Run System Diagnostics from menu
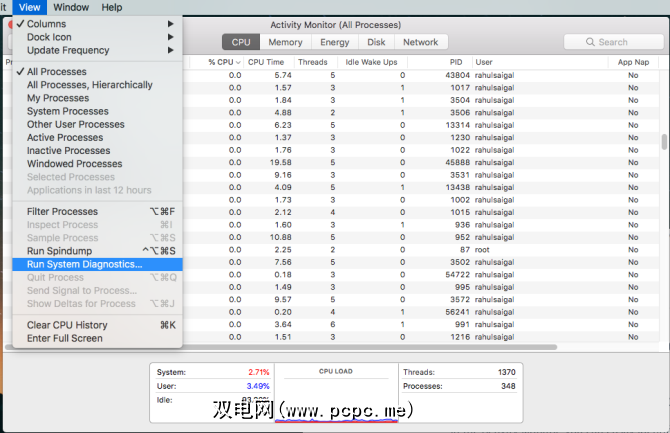The width and height of the screenshot is (670, 433). 84,264
